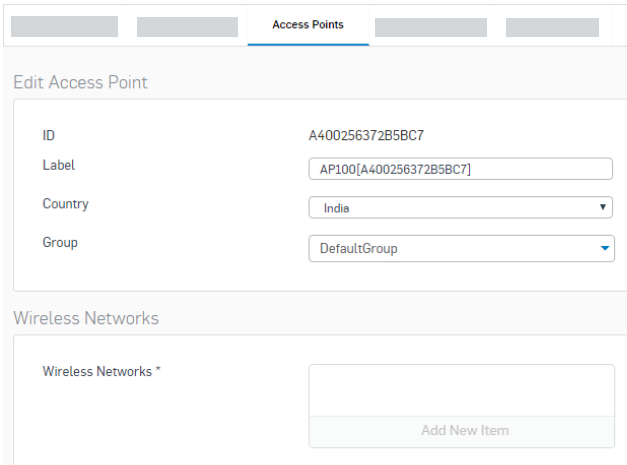Select the blurred tab left of Access Points
This screenshot has width=627, height=465.
(x=187, y=27)
